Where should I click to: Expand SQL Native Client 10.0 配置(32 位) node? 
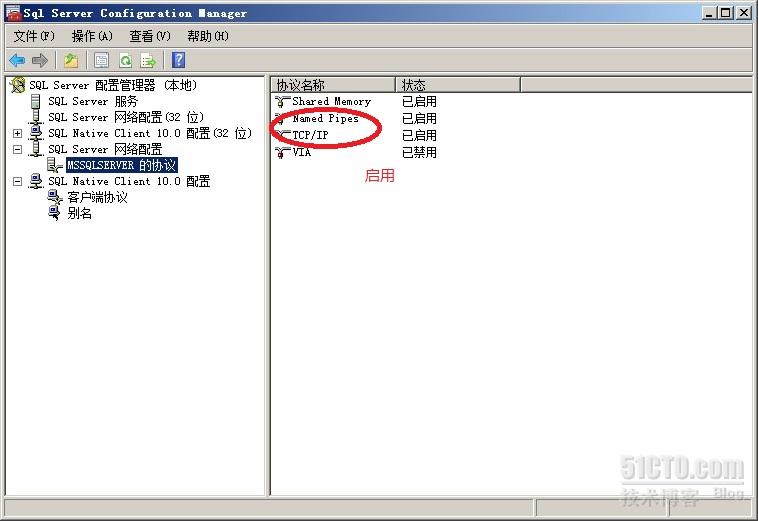[17, 133]
